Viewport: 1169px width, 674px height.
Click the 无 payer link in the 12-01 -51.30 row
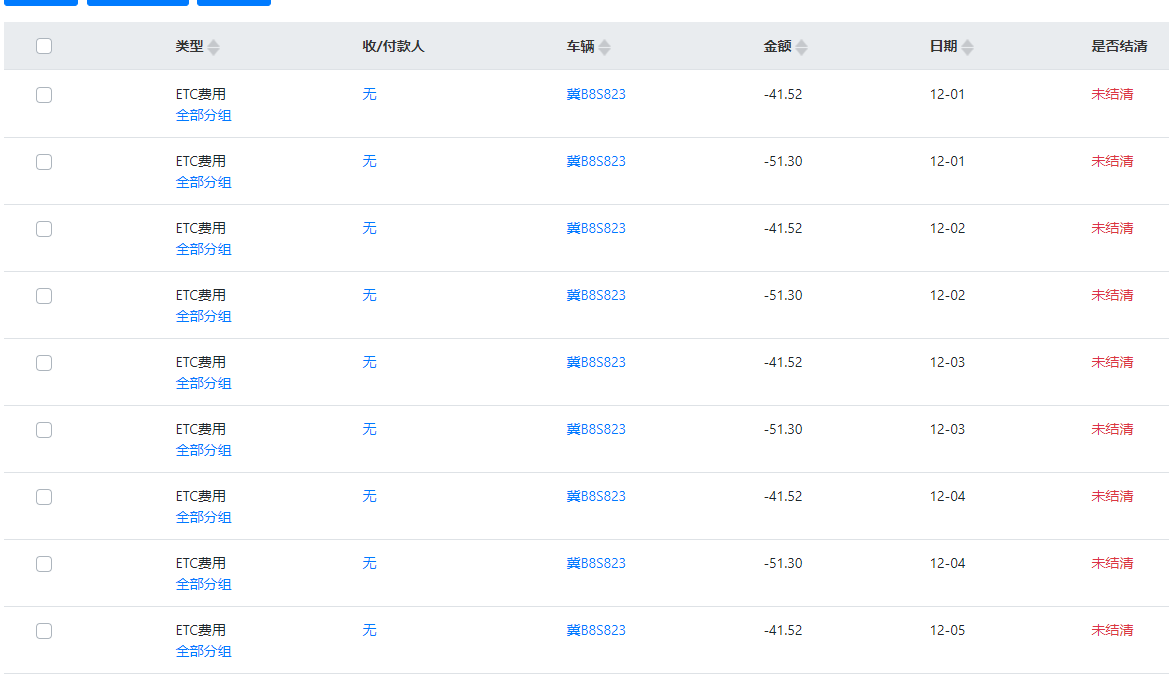(369, 161)
